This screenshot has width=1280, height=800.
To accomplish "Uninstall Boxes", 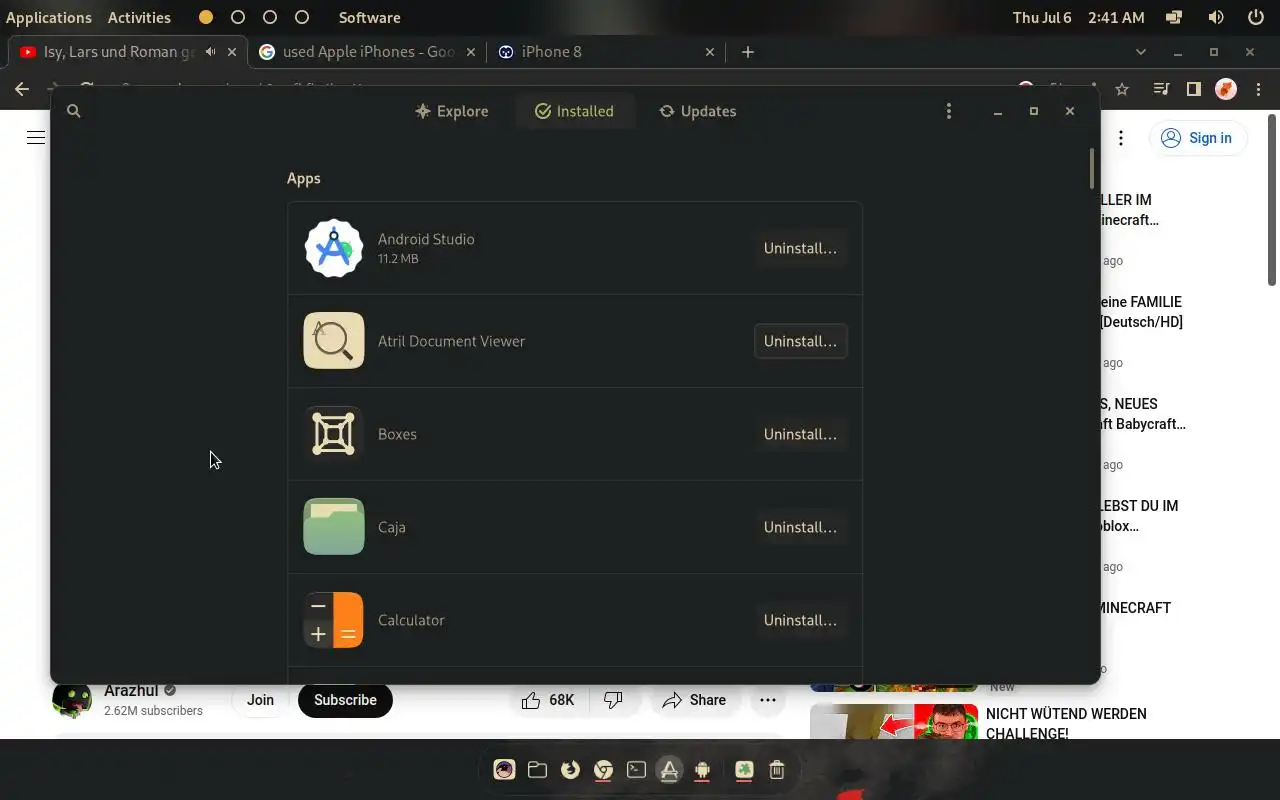I will 800,434.
